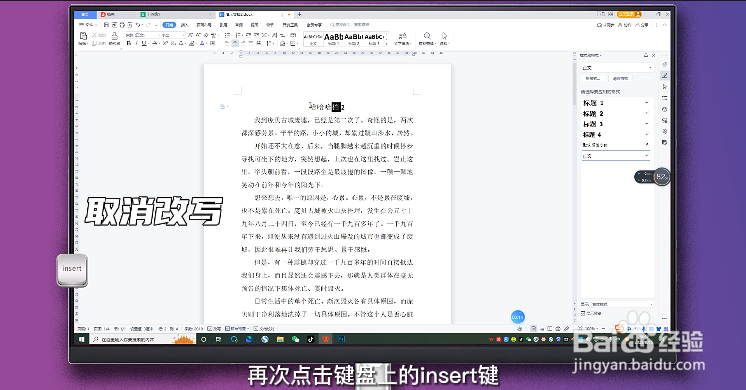Click the text highlight color icon

tap(192, 43)
